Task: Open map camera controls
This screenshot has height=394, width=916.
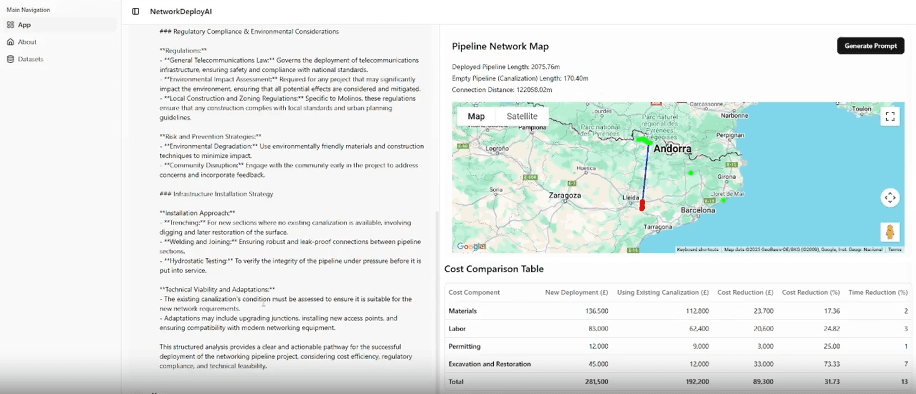Action: [x=890, y=198]
